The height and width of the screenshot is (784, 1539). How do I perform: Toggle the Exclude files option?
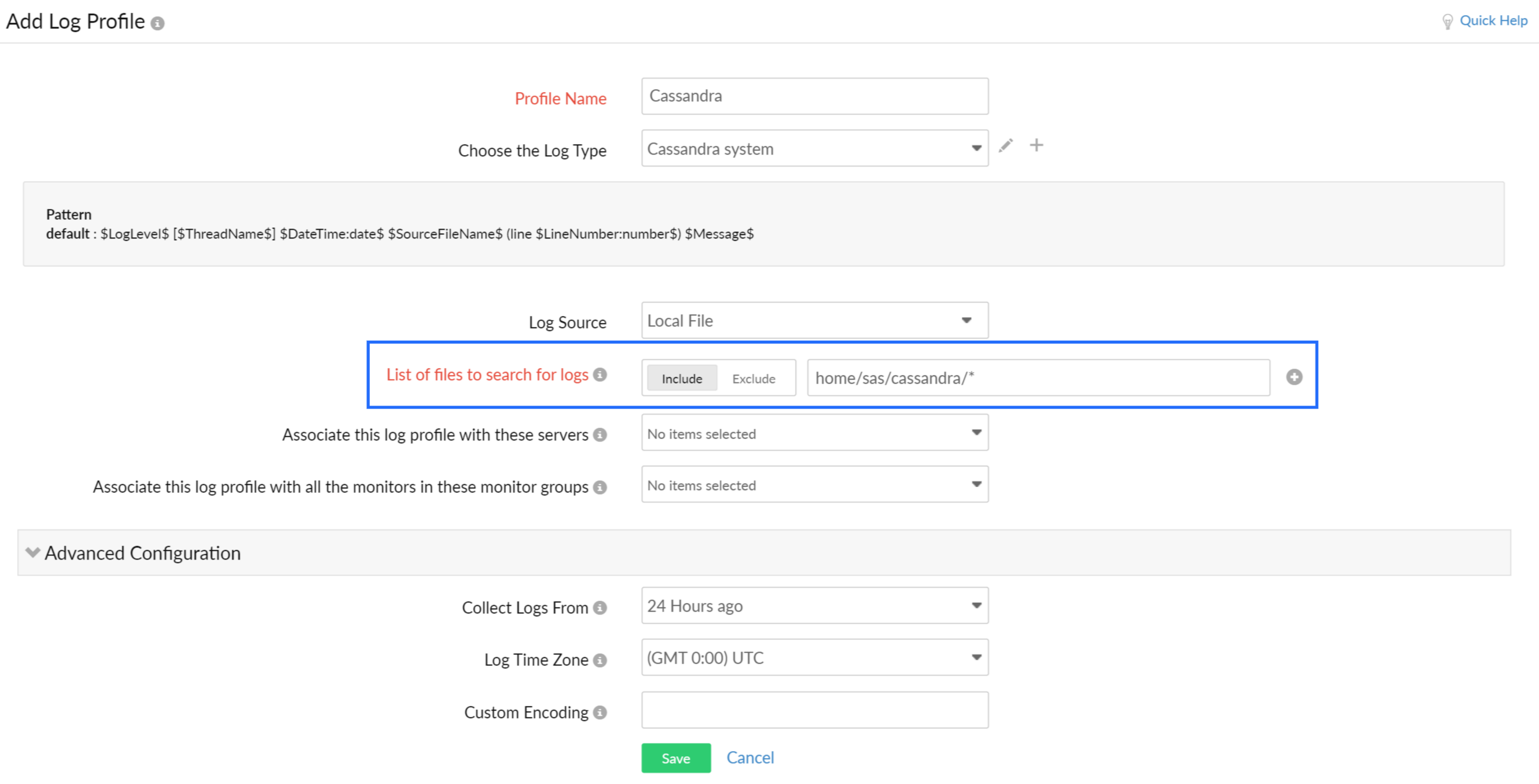click(x=753, y=377)
